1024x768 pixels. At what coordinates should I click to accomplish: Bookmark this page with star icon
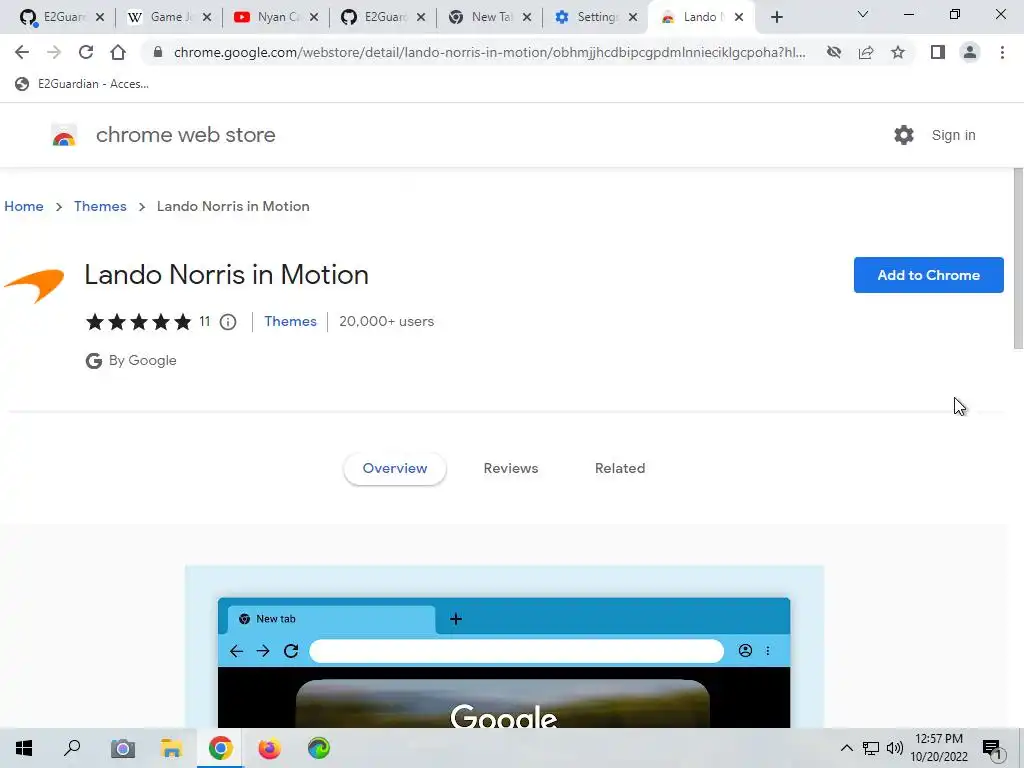898,52
